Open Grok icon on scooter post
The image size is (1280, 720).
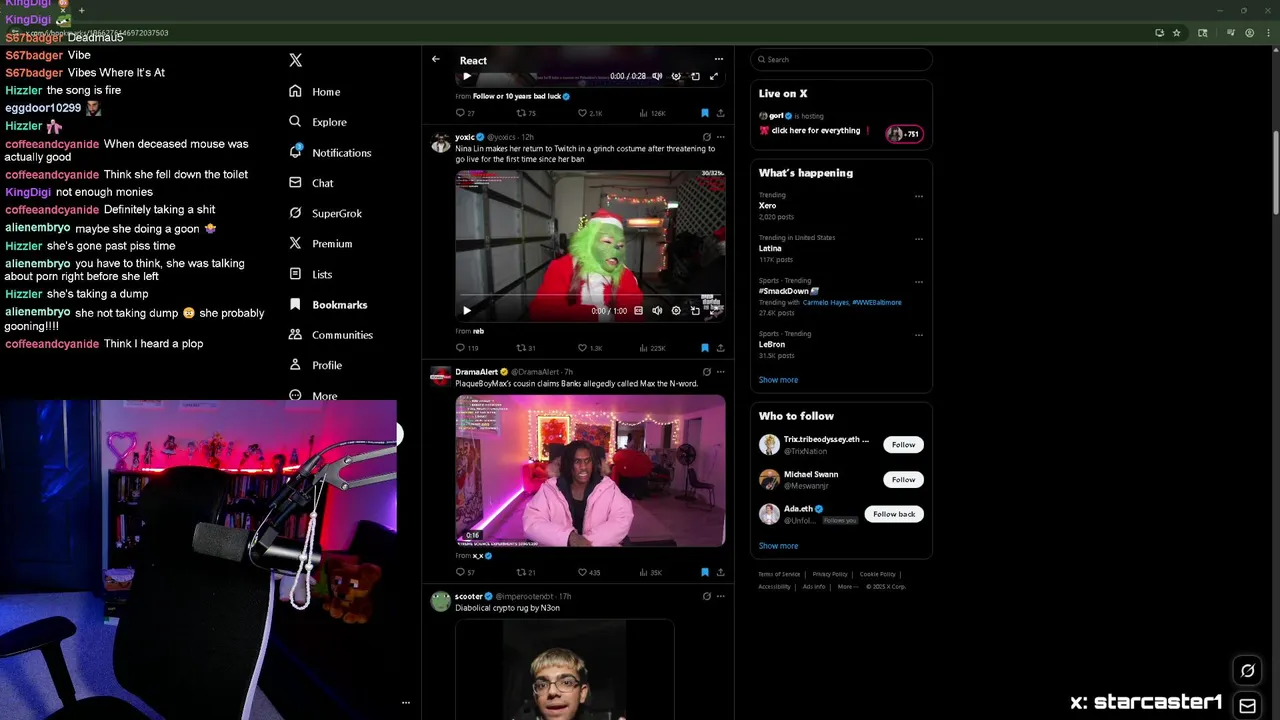(x=706, y=596)
